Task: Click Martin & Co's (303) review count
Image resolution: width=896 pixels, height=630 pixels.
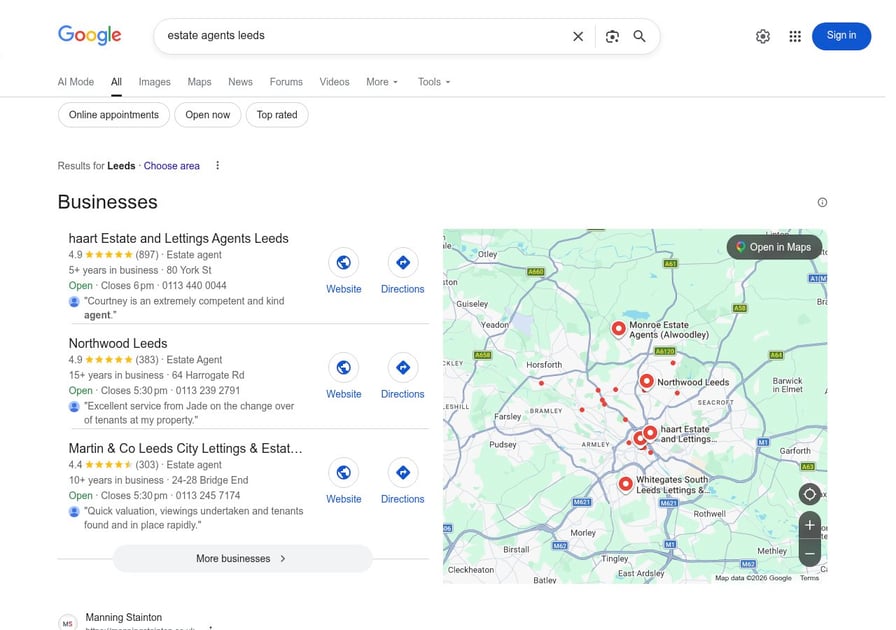Action: coord(147,465)
